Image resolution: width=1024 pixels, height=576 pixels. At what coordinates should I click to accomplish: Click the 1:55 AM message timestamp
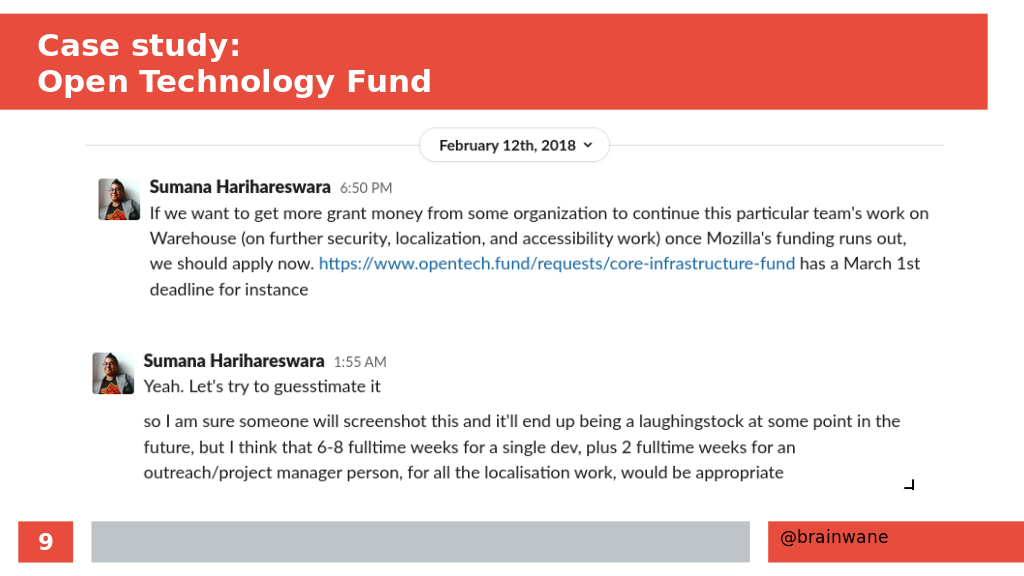(360, 362)
